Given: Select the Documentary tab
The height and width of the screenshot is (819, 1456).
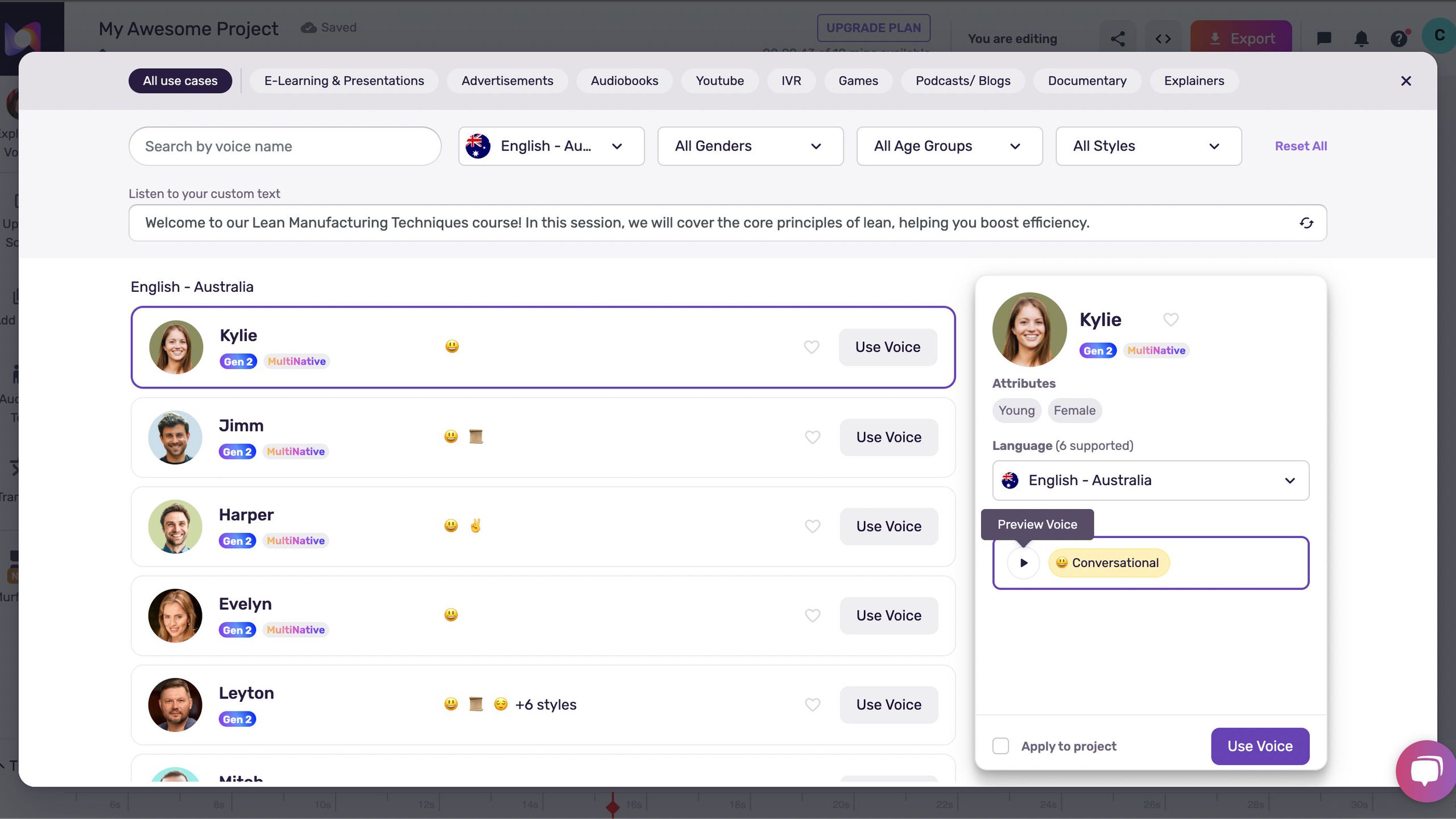Looking at the screenshot, I should pos(1087,81).
